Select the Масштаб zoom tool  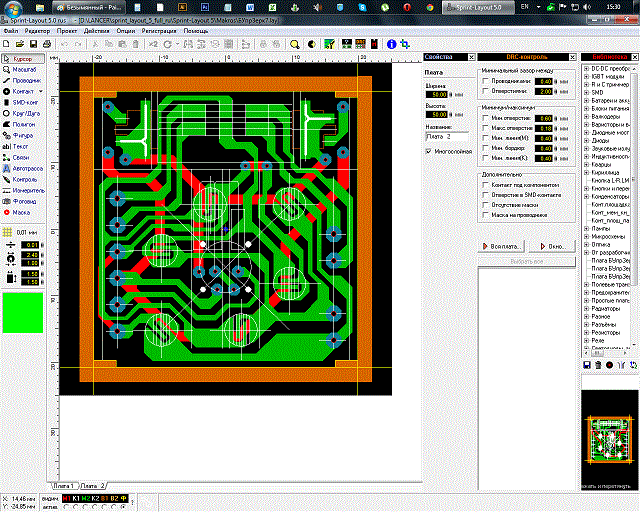point(22,69)
